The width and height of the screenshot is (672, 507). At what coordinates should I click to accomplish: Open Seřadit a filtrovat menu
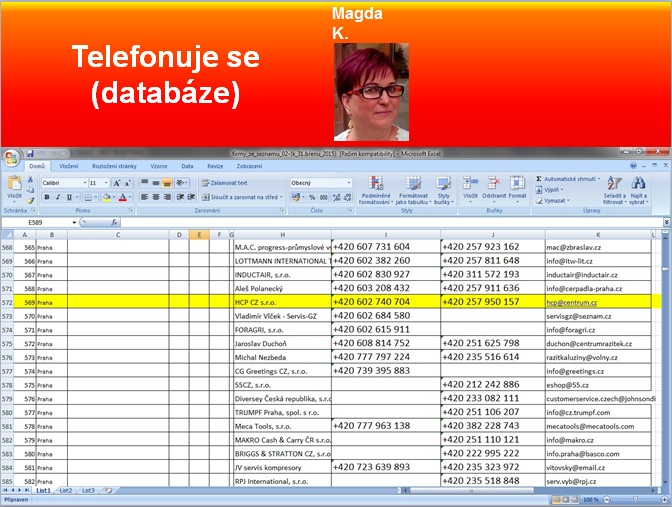(615, 191)
